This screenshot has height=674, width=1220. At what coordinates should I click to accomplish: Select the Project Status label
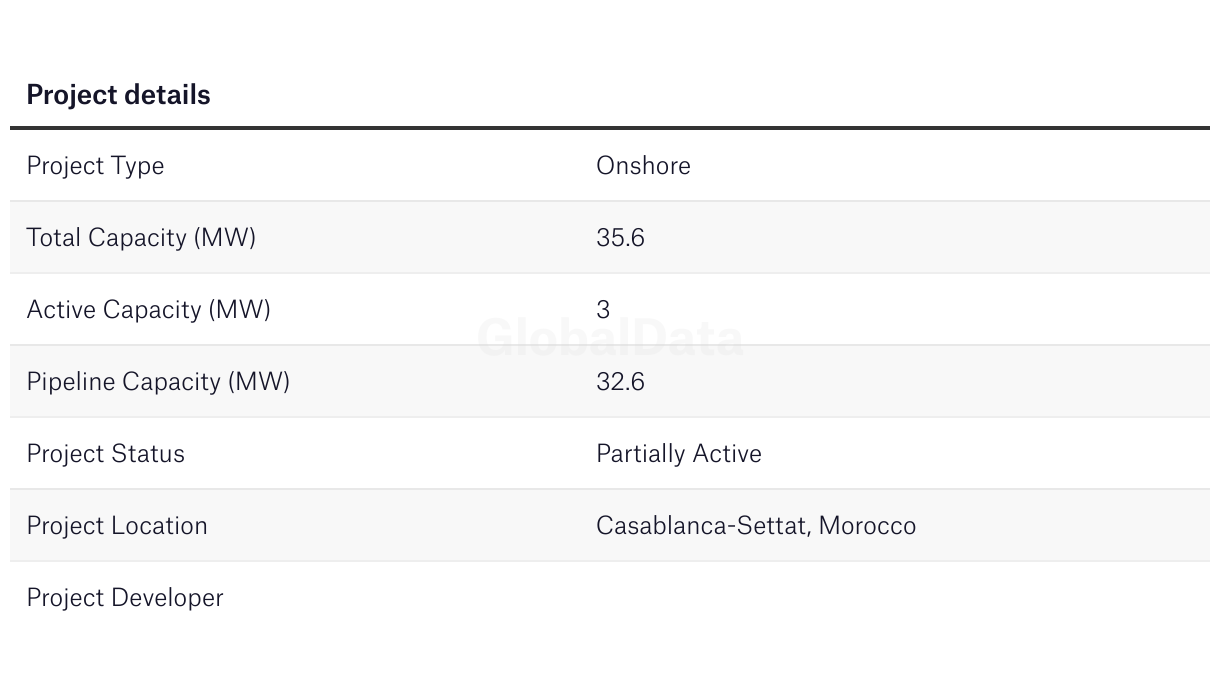click(x=105, y=454)
